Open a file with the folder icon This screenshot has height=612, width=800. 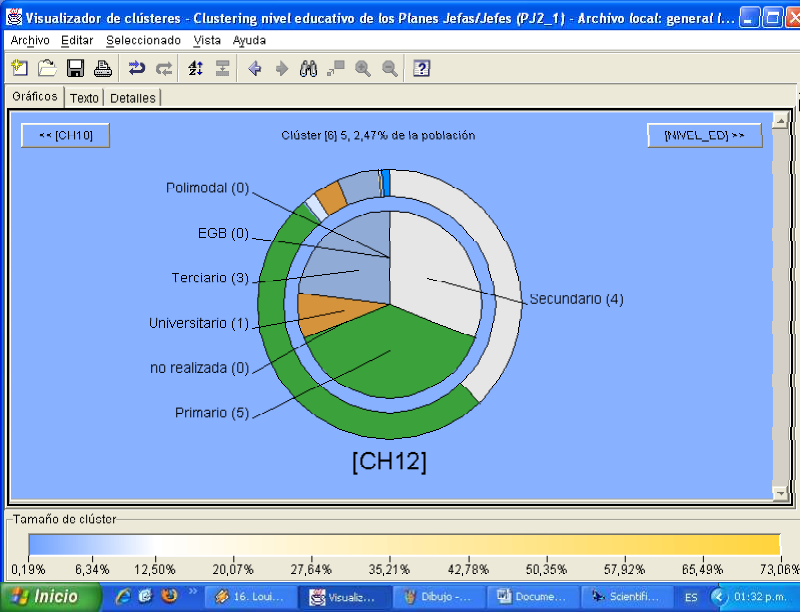click(47, 68)
